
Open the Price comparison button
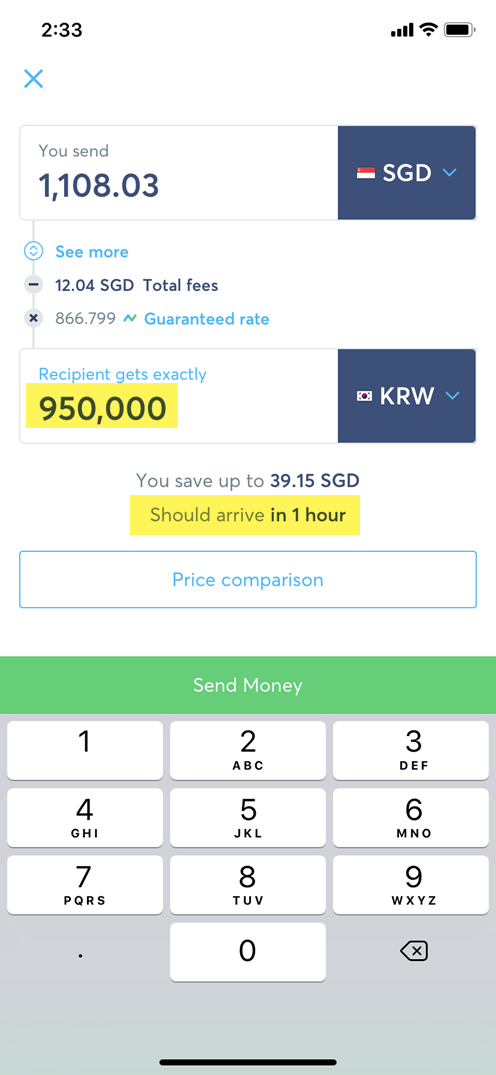(x=248, y=579)
